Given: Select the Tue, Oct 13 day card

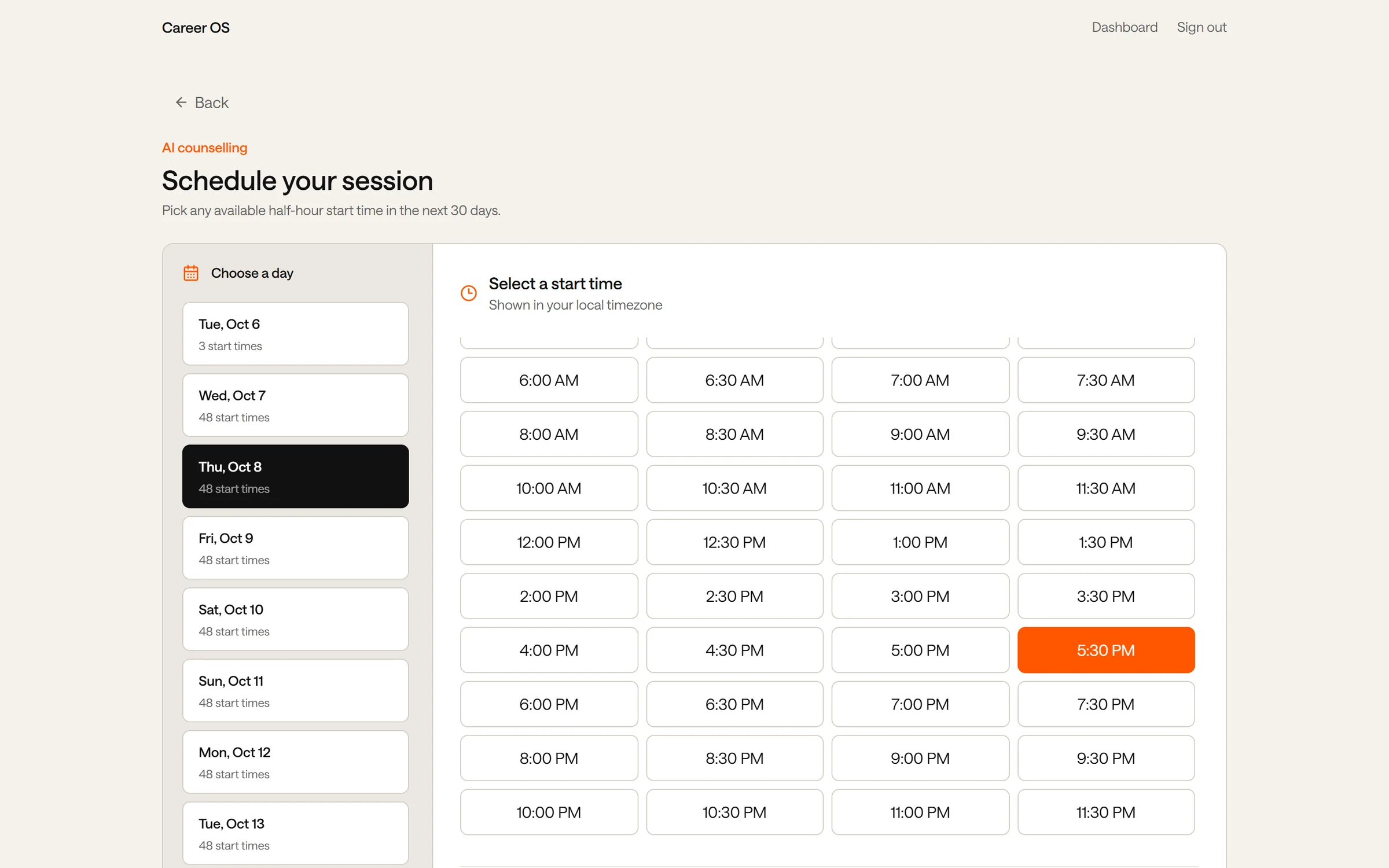Looking at the screenshot, I should click(296, 833).
